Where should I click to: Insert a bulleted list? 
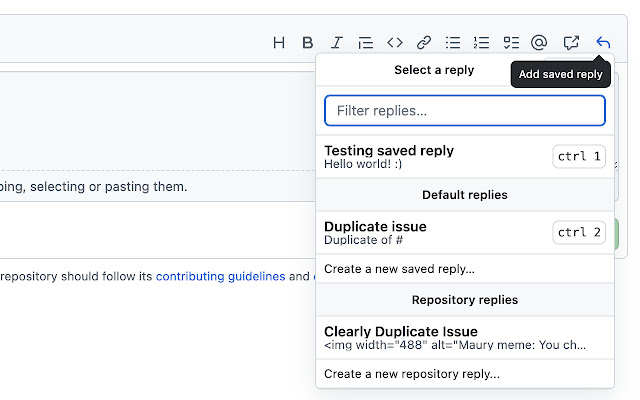click(x=453, y=42)
